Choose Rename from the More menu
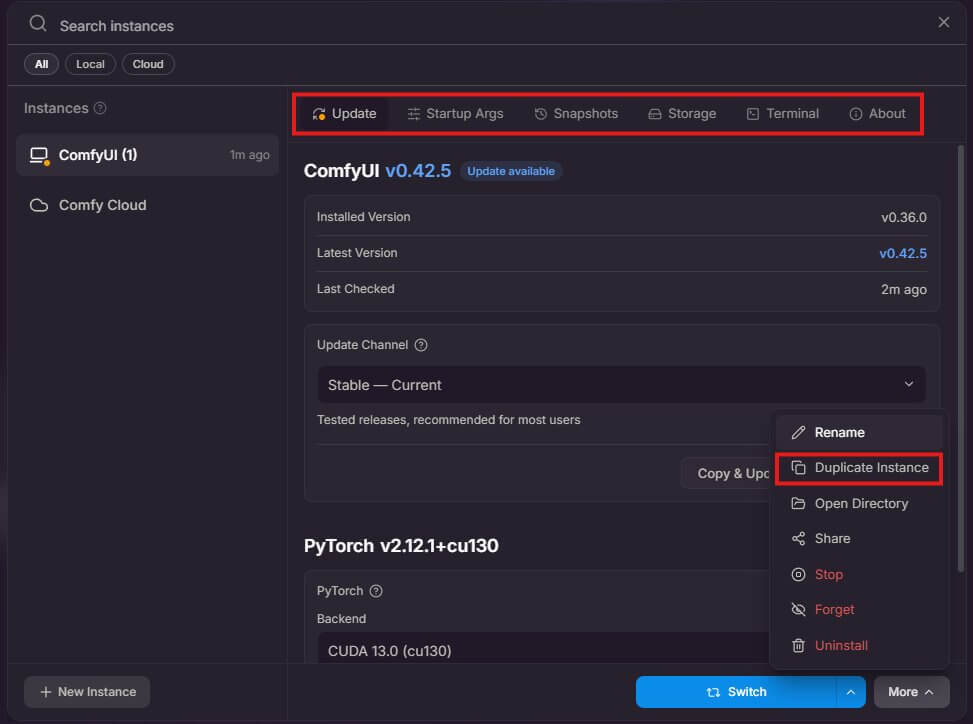The width and height of the screenshot is (973, 724). tap(859, 432)
